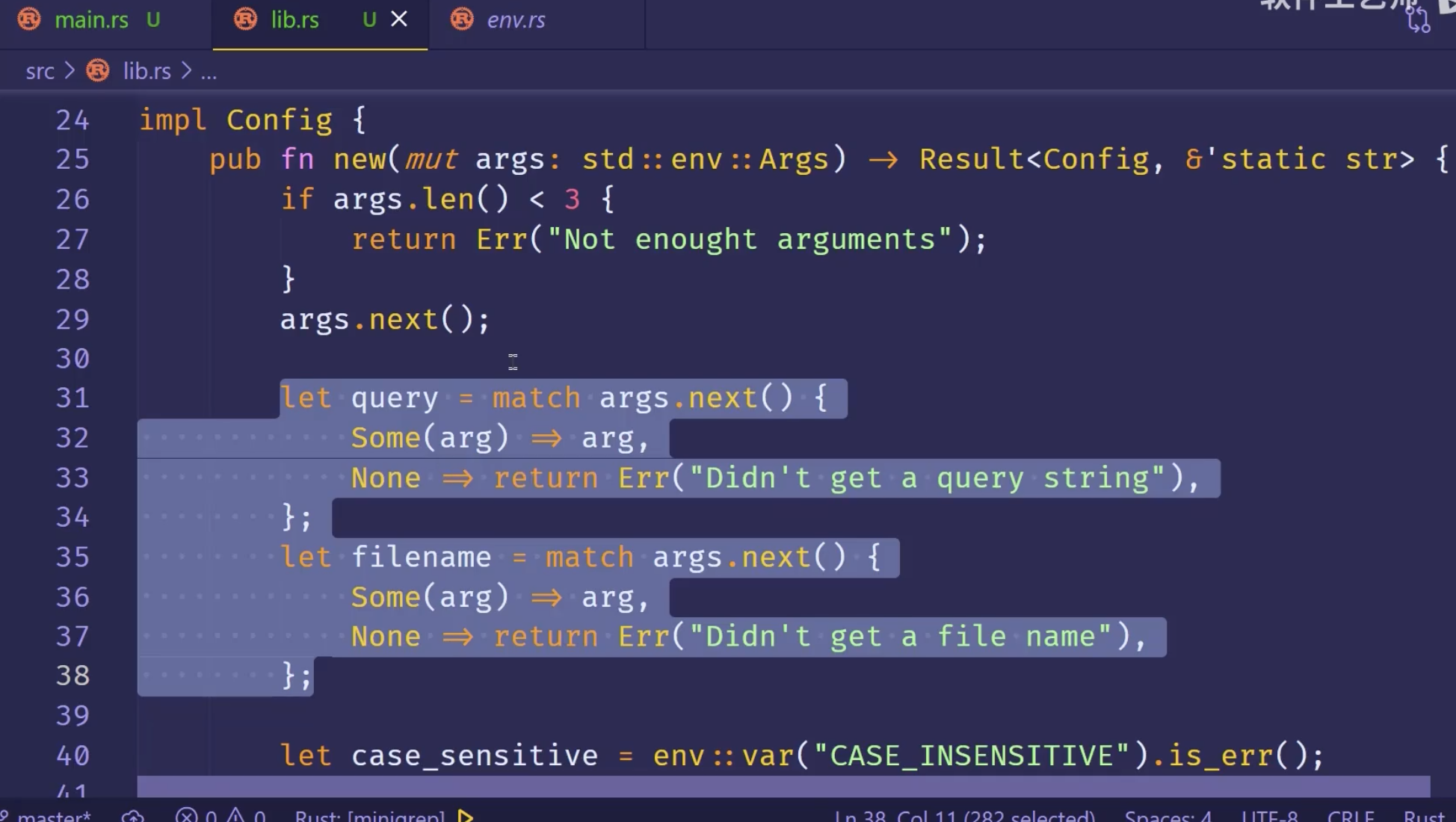Viewport: 1456px width, 822px height.
Task: Change the UTF-8 file encoding
Action: [1268, 816]
